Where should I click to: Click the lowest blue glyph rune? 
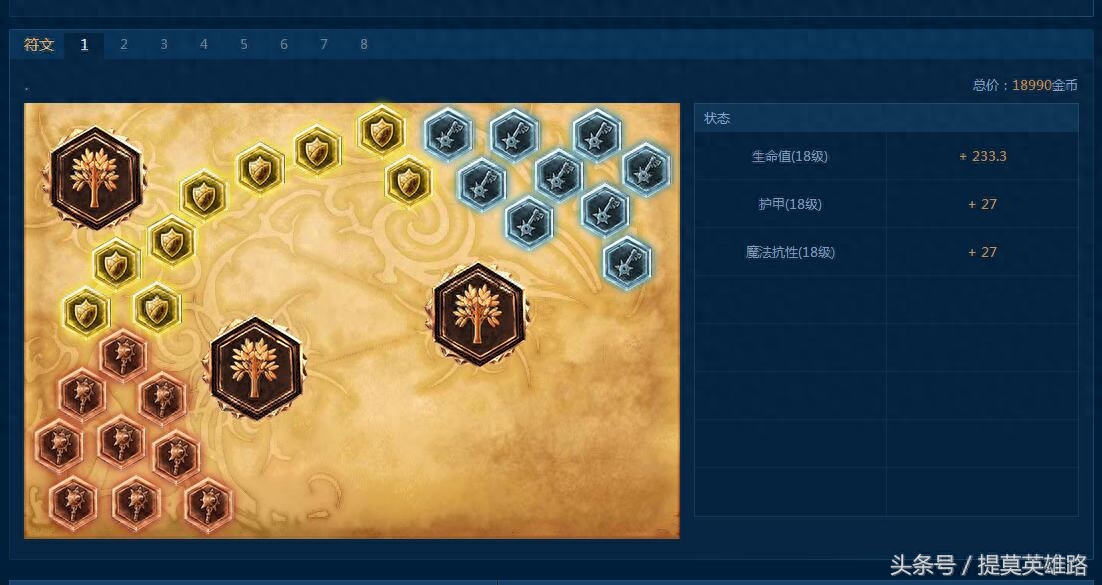[627, 262]
